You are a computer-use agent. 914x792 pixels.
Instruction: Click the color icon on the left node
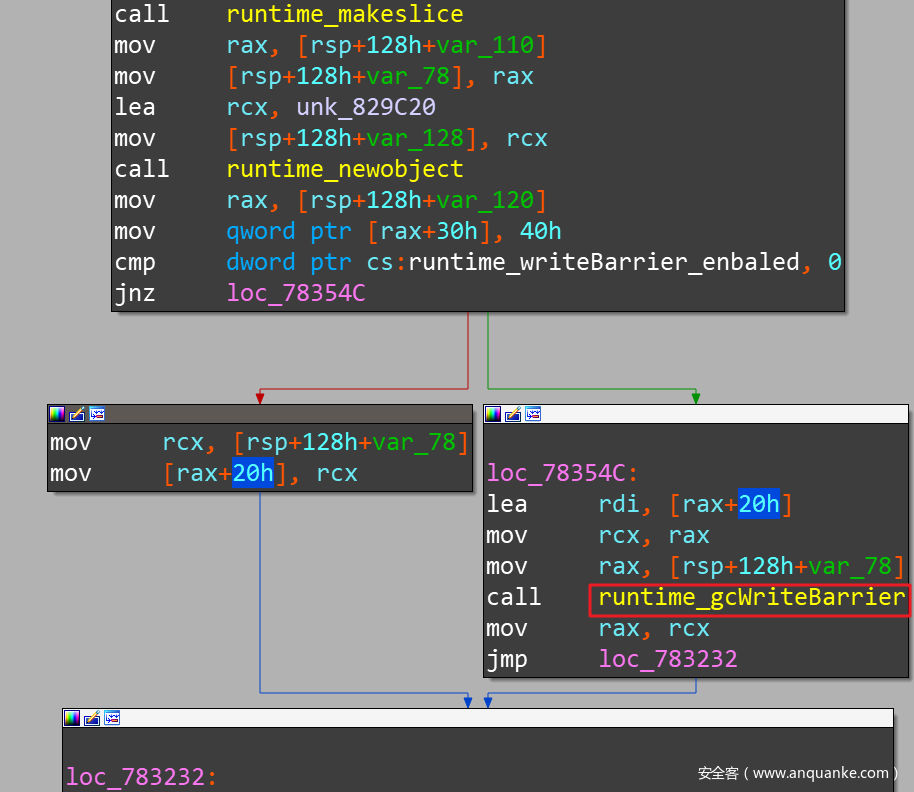tap(57, 414)
